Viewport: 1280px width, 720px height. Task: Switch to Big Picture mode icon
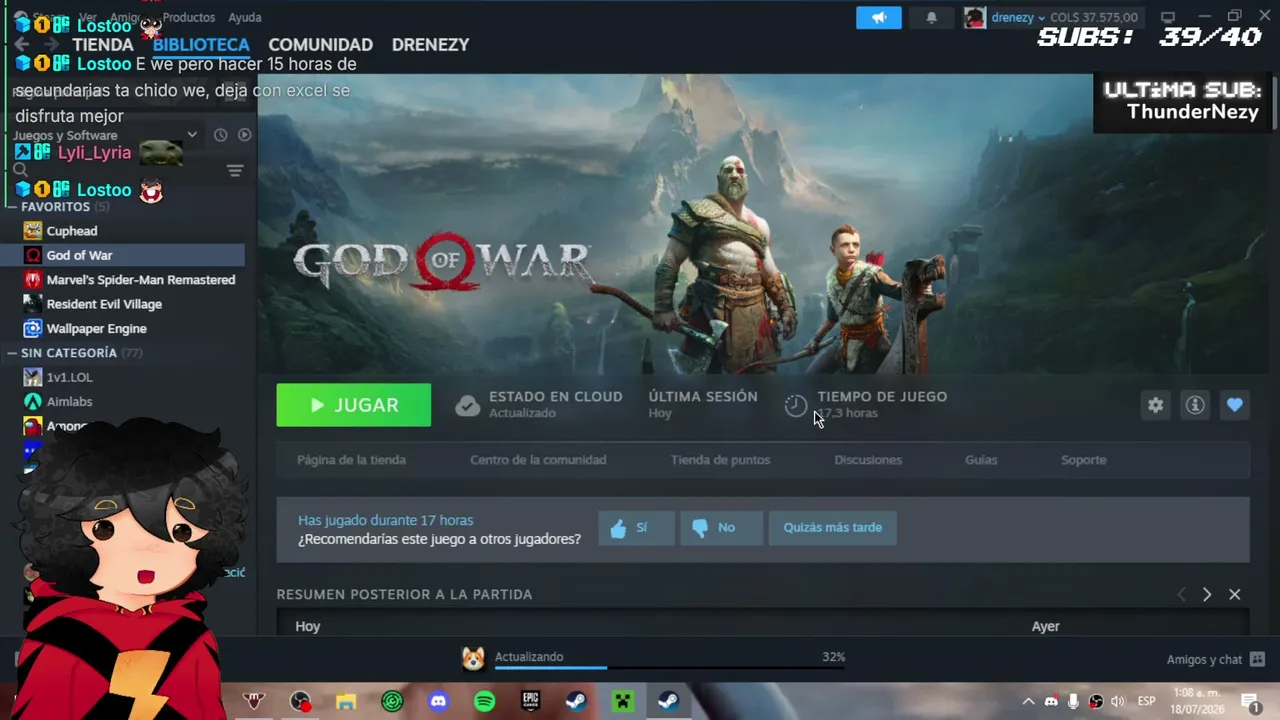(x=1167, y=17)
